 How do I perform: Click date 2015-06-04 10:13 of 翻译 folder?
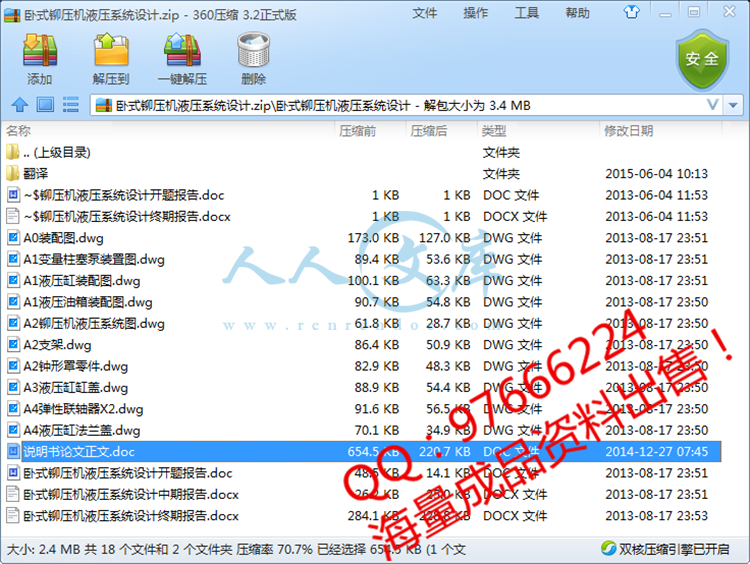[x=656, y=173]
